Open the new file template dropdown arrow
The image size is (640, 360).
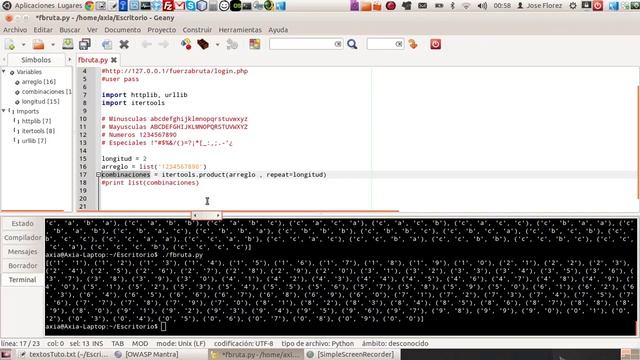pos(23,44)
